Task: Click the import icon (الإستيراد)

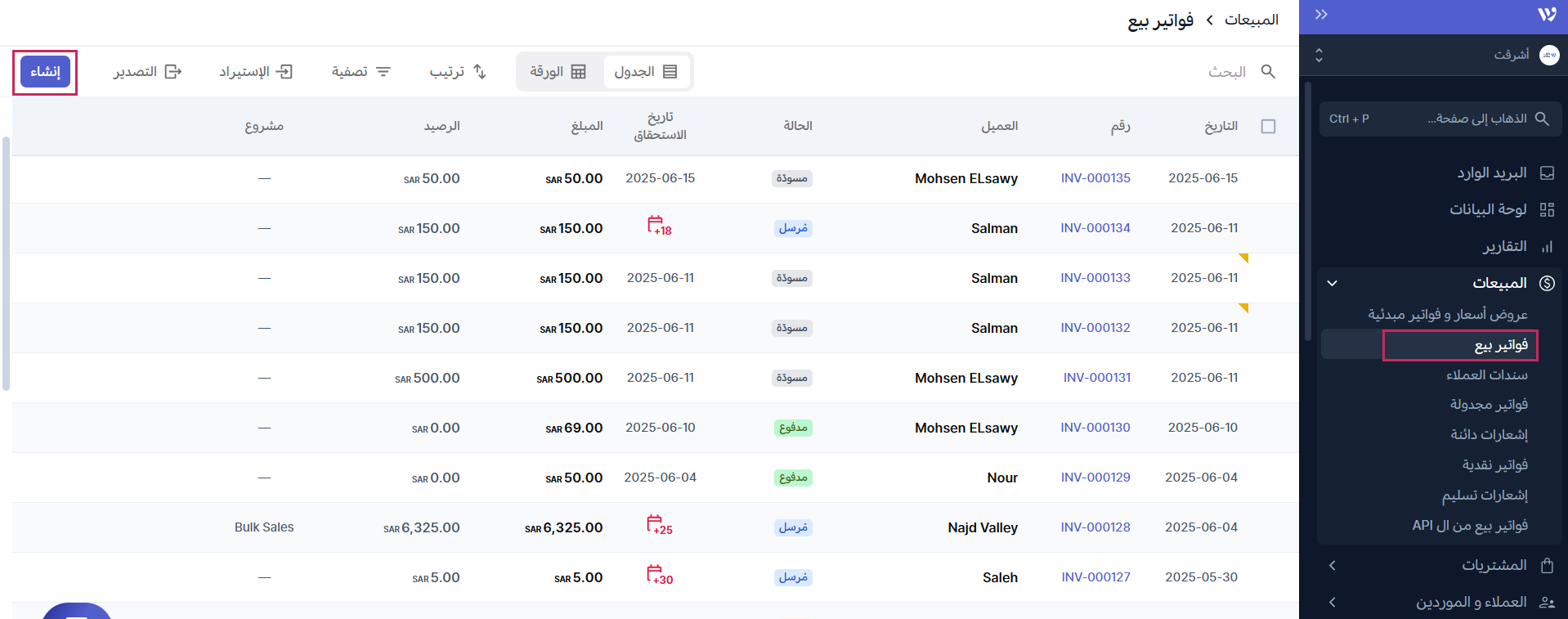Action: coord(284,72)
